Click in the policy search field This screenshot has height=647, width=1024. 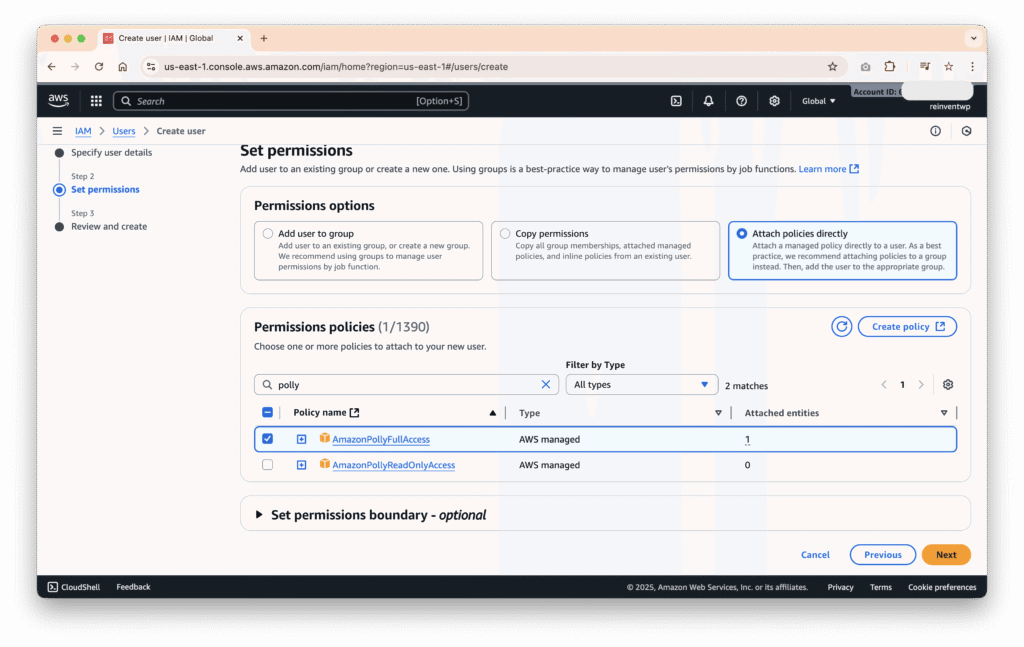tap(400, 385)
